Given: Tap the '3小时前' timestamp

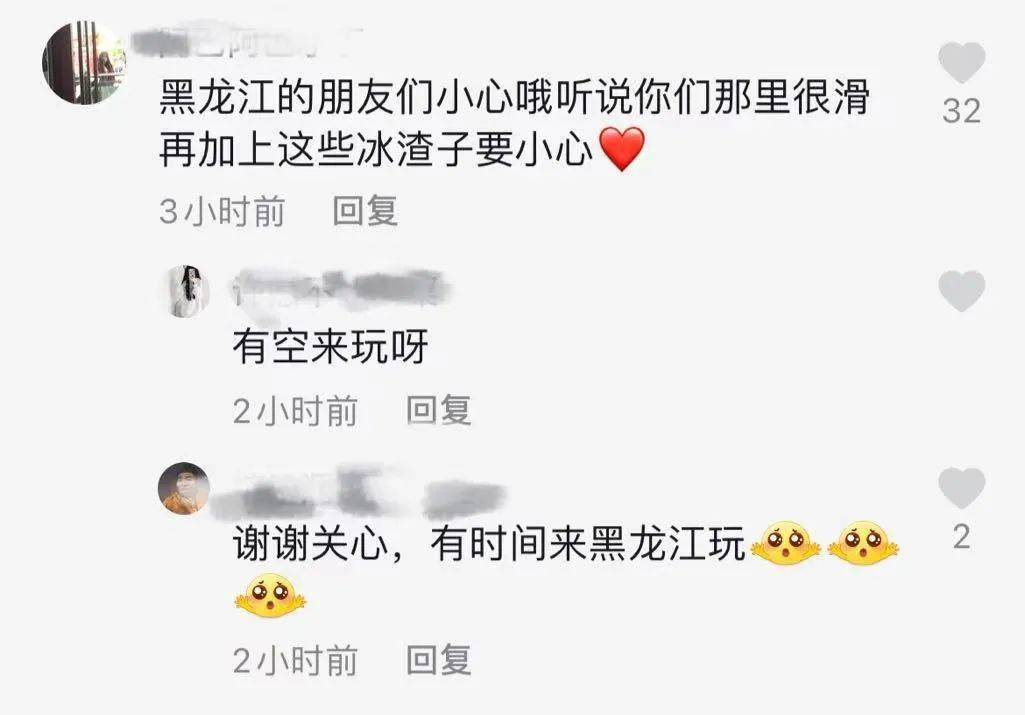Looking at the screenshot, I should pos(222,211).
